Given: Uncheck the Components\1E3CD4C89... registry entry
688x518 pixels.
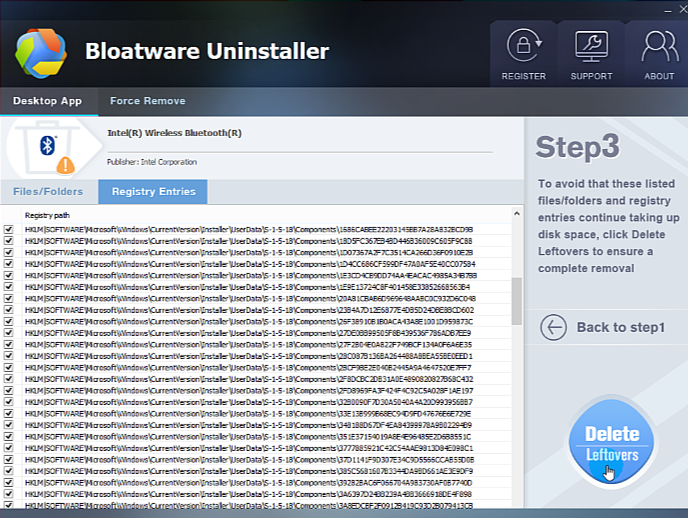Looking at the screenshot, I should click(8, 275).
